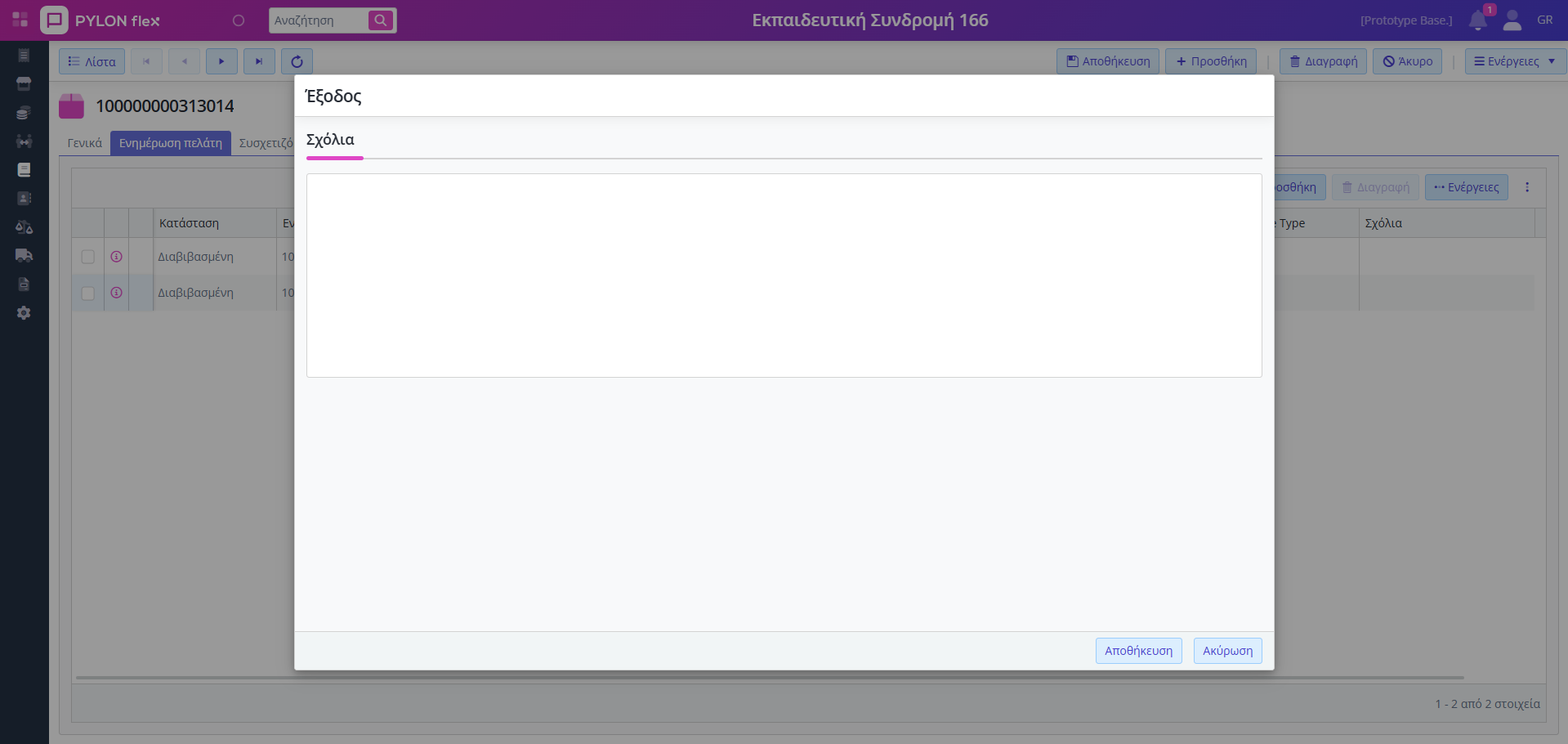Click the coins stack sidebar icon
Screen dimensions: 1568x744
pos(24,113)
